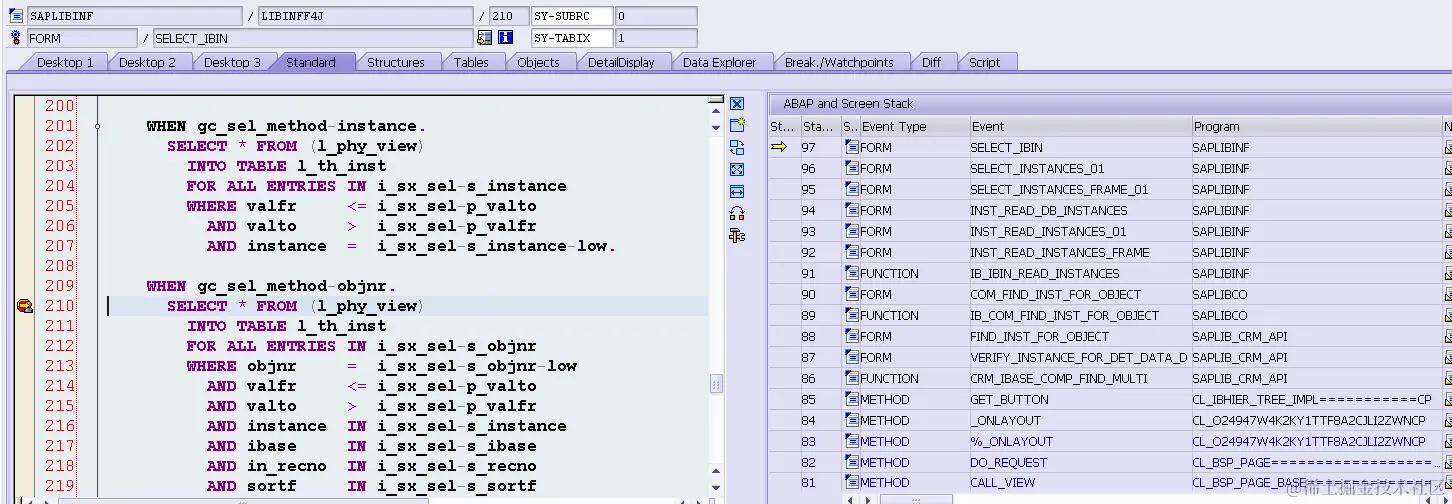This screenshot has height=504, width=1452.
Task: Click the DO_REQUEST method link
Action: (x=1008, y=462)
